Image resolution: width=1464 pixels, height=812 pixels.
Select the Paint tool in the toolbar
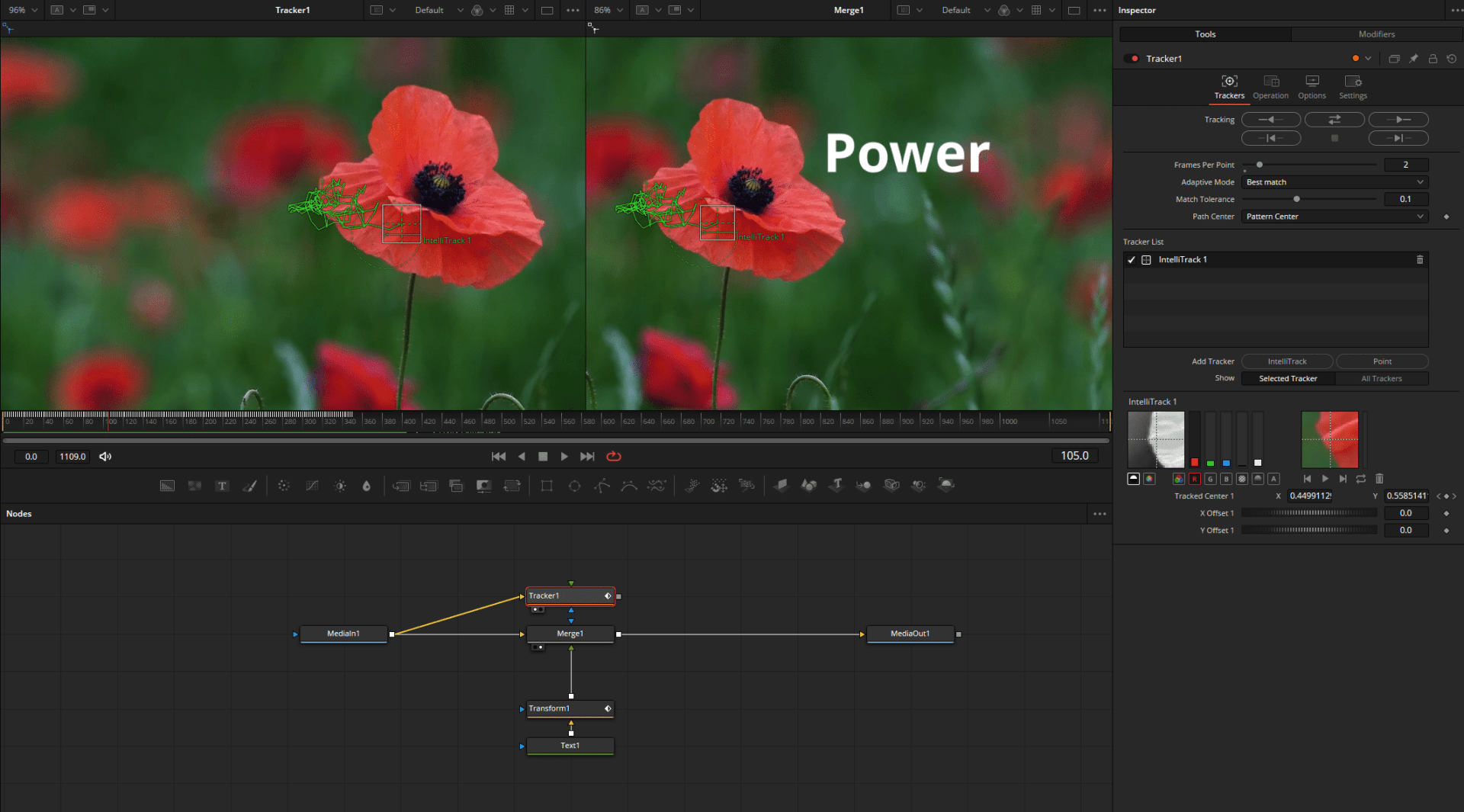(x=250, y=486)
